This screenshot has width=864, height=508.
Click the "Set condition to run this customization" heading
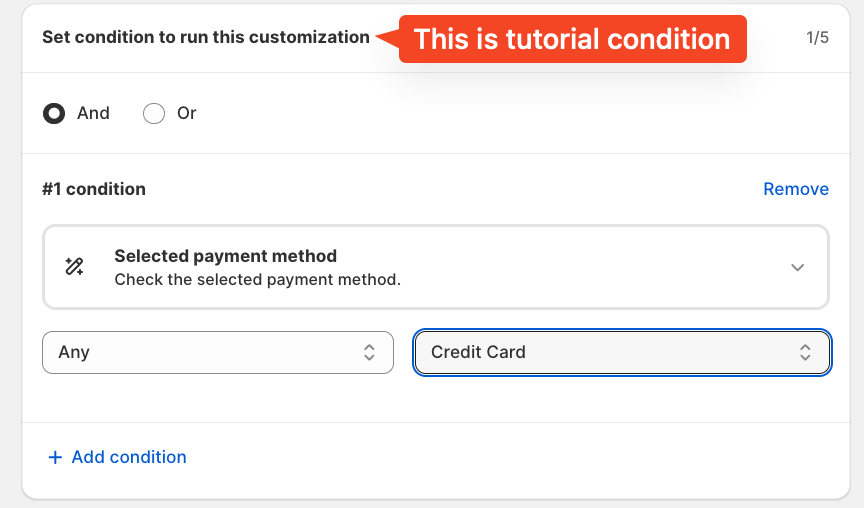[x=205, y=37]
